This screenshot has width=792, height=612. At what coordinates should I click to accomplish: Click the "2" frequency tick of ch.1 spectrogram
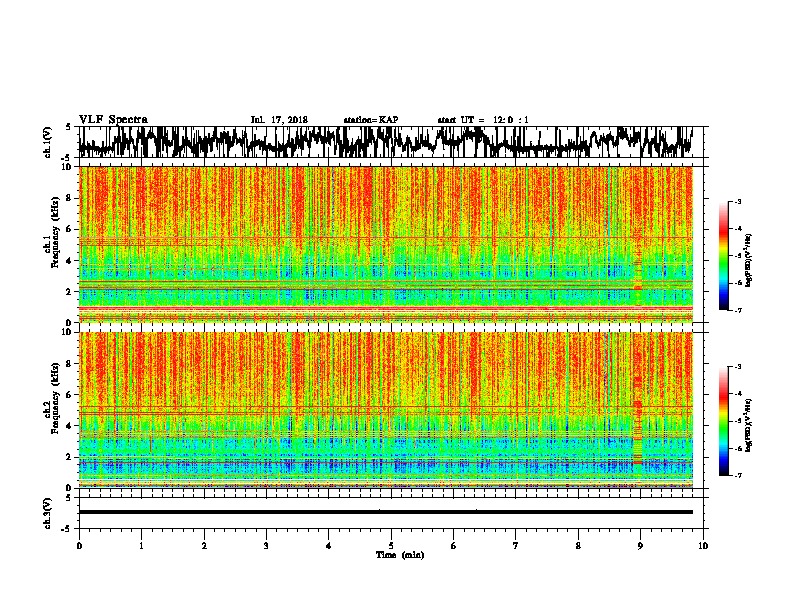(x=69, y=292)
